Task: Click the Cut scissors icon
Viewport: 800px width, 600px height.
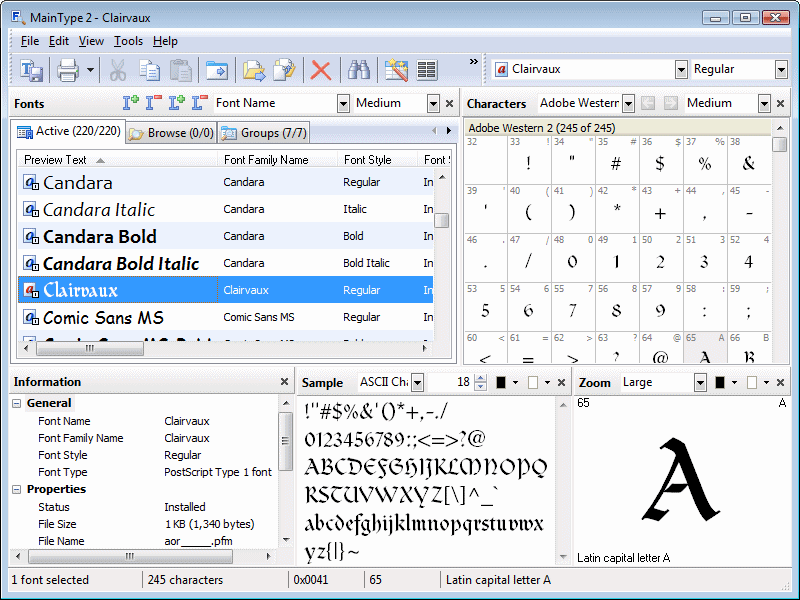Action: (x=117, y=70)
